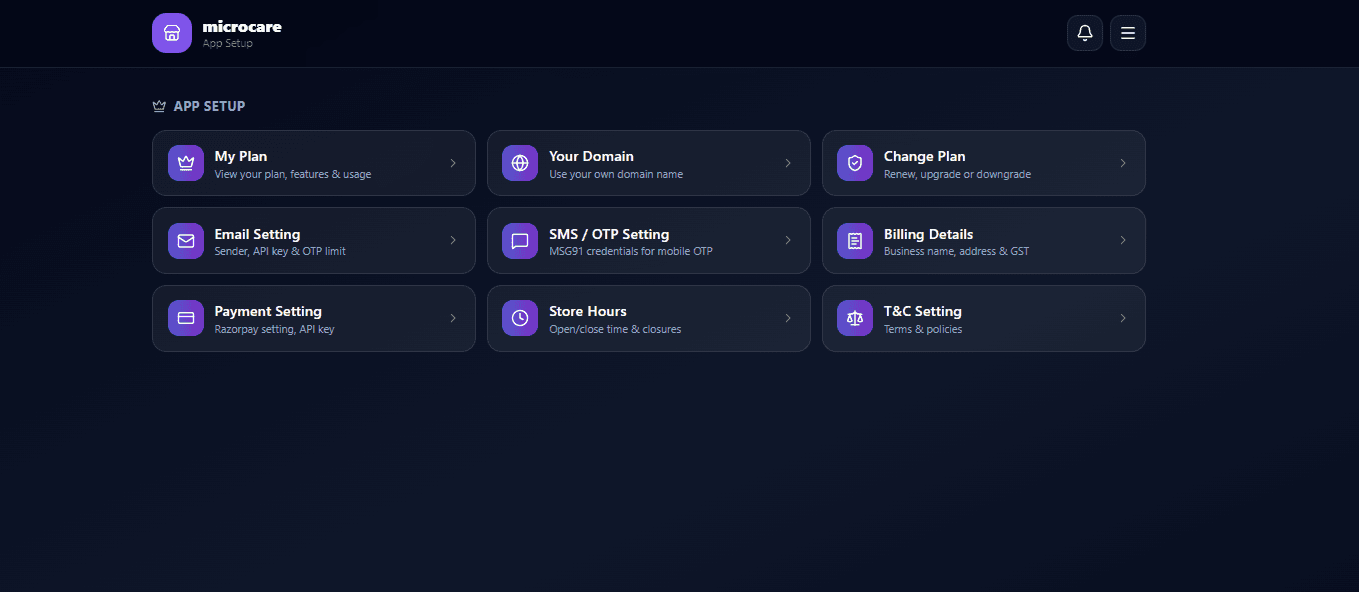This screenshot has width=1359, height=592.
Task: Click the clock icon on Store Hours
Action: click(x=520, y=318)
